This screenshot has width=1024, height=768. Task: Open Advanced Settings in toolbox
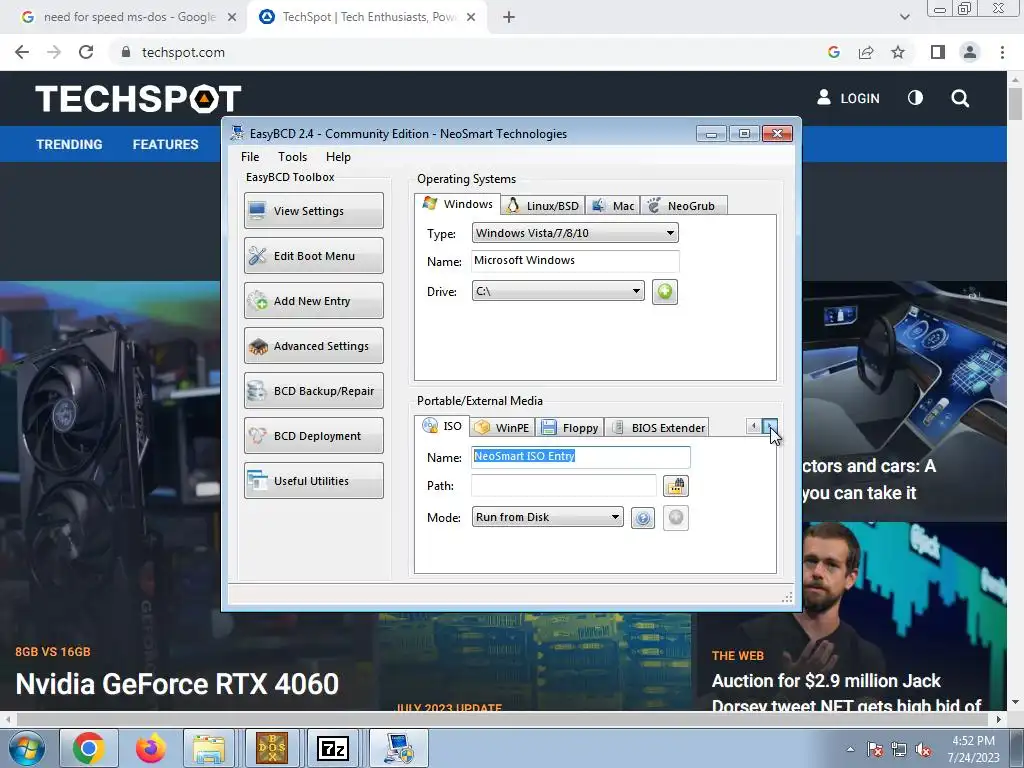point(314,345)
